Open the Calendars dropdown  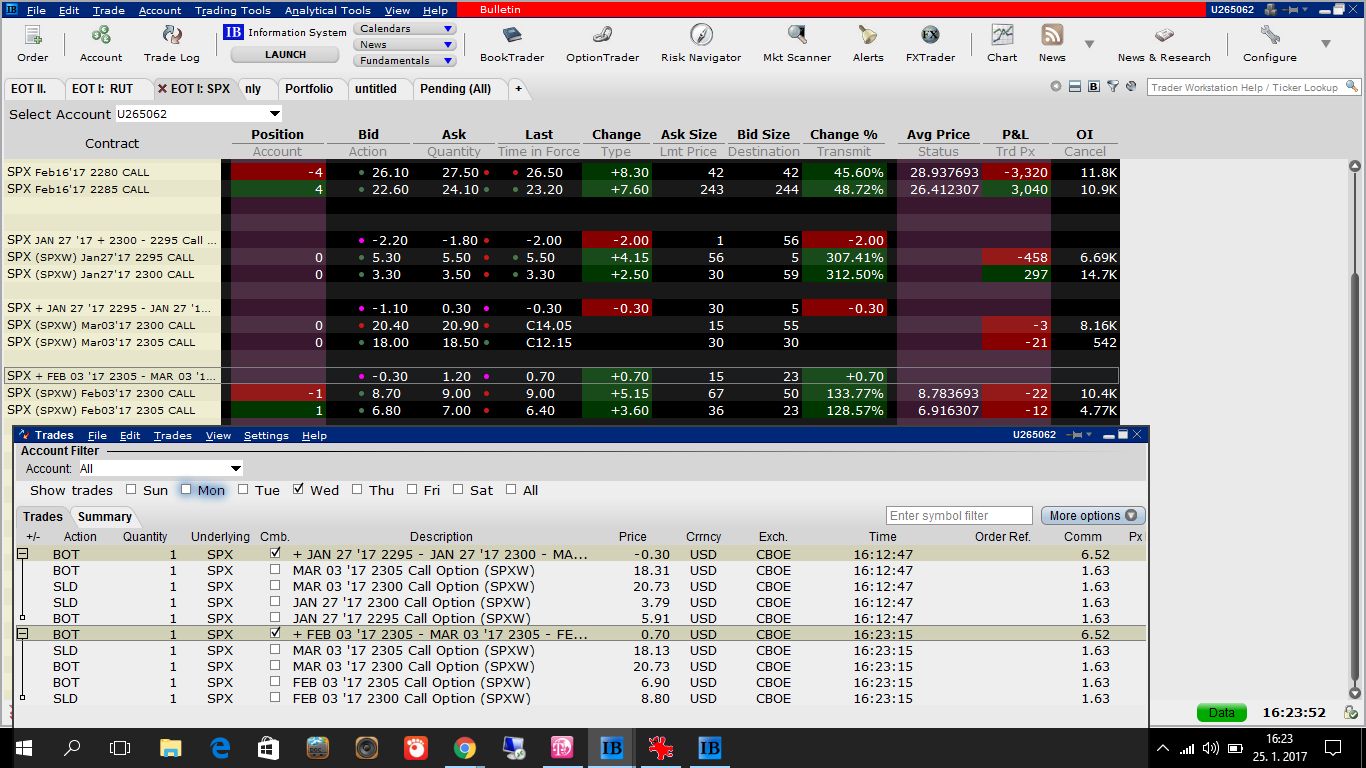[404, 29]
